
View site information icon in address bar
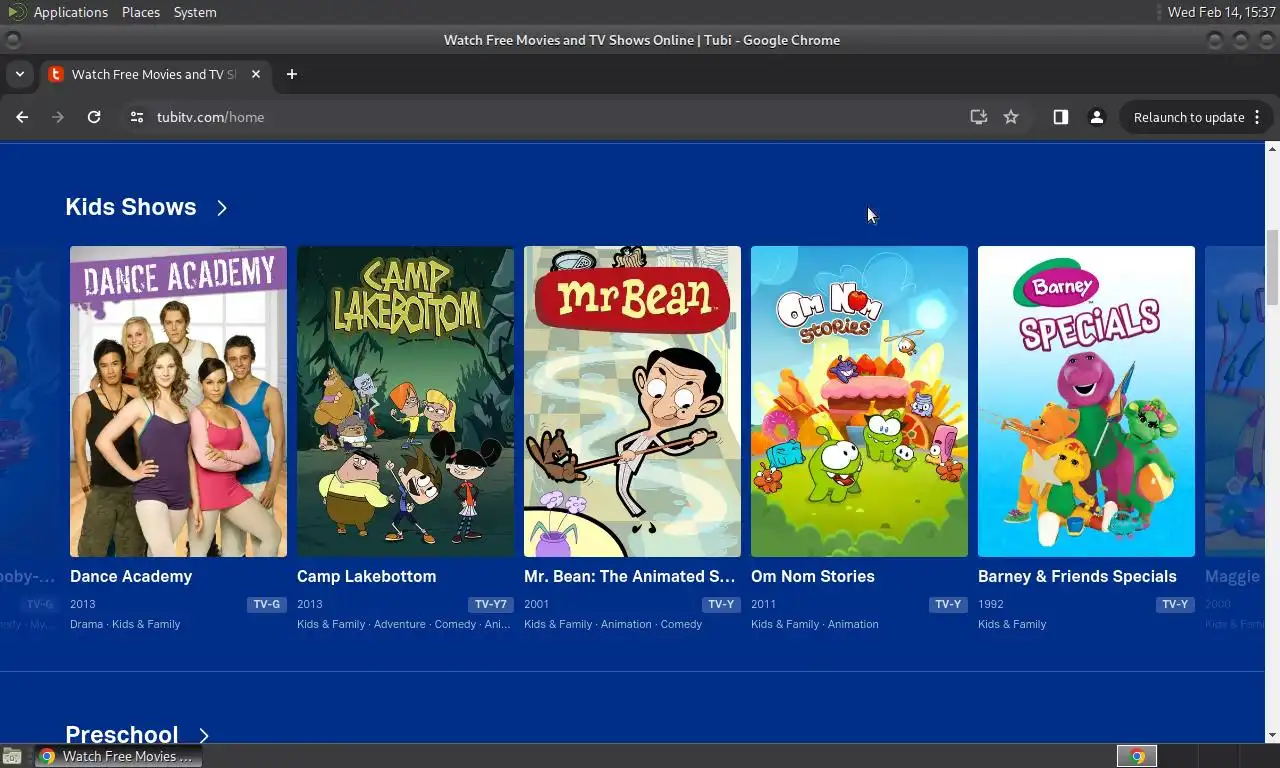(x=137, y=117)
